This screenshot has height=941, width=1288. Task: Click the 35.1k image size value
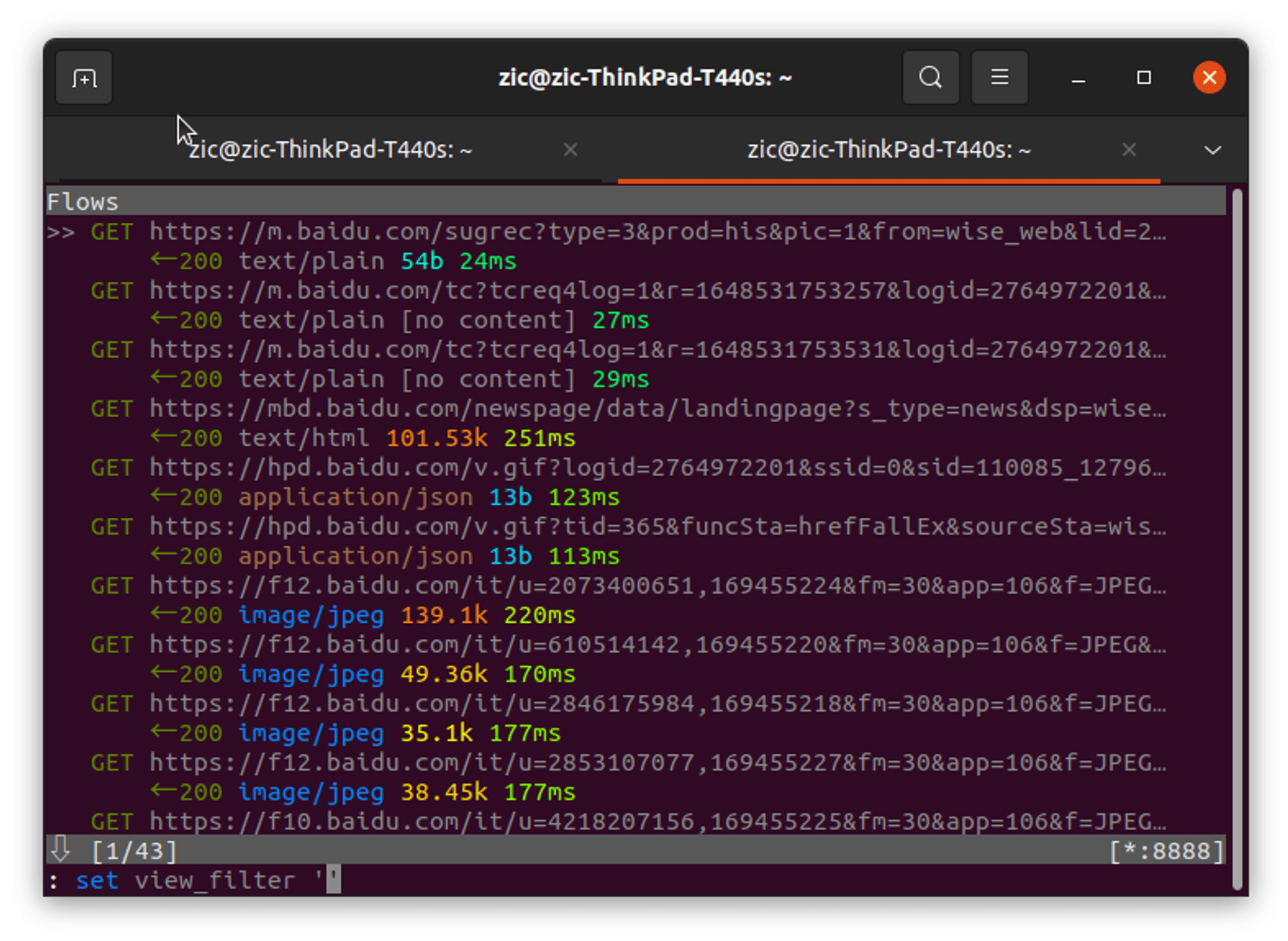tap(437, 733)
